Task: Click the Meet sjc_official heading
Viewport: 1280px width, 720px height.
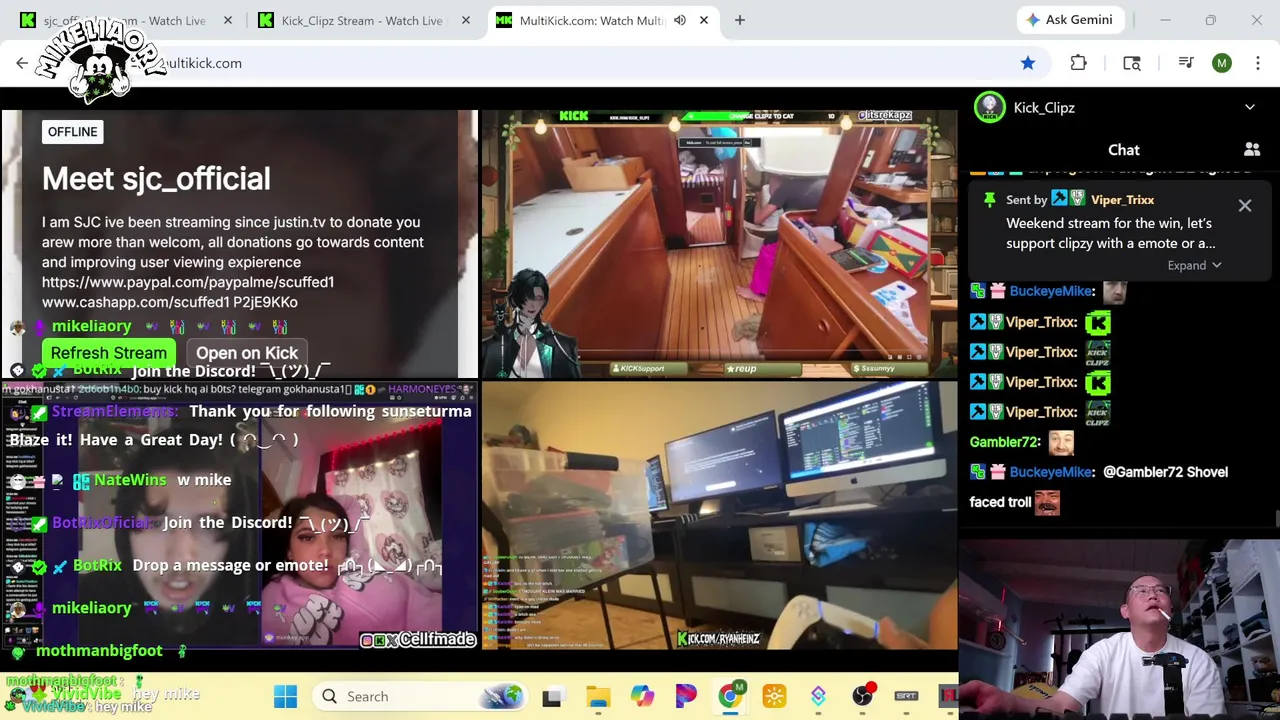Action: click(156, 179)
